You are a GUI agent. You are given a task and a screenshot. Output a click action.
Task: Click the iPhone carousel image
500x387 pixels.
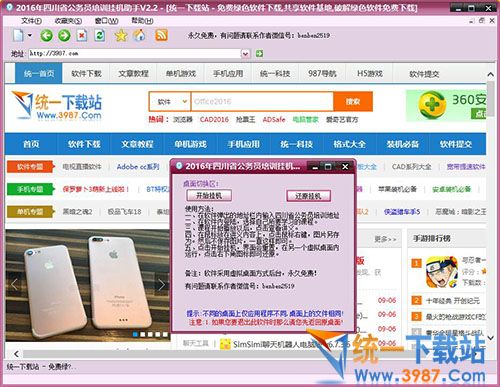click(88, 285)
